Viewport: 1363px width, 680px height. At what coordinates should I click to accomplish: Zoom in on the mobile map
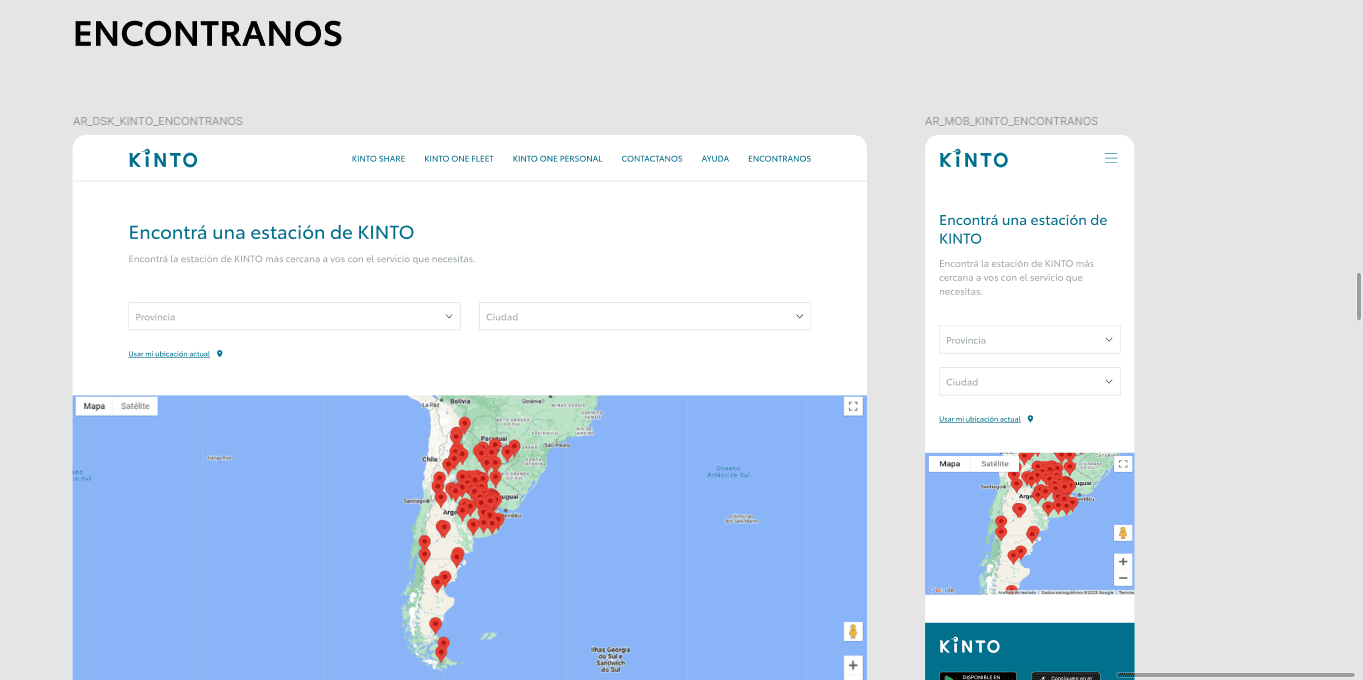pyautogui.click(x=1123, y=562)
